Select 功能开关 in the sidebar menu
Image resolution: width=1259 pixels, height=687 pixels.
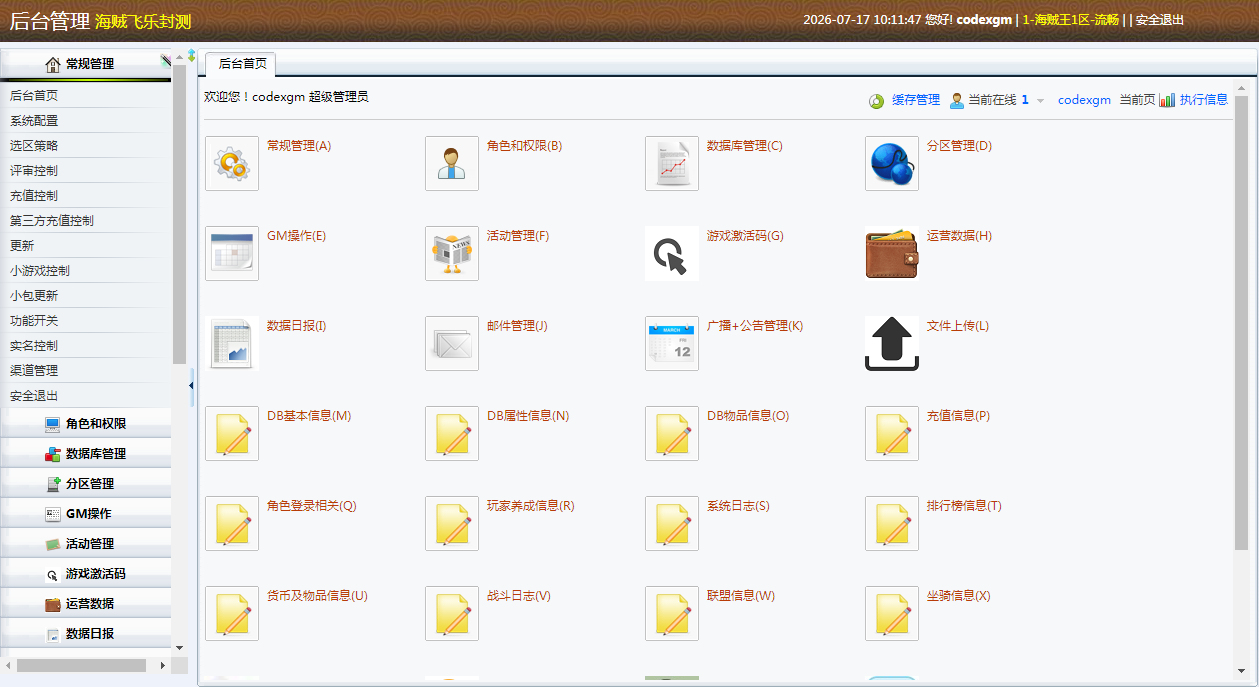(x=34, y=320)
